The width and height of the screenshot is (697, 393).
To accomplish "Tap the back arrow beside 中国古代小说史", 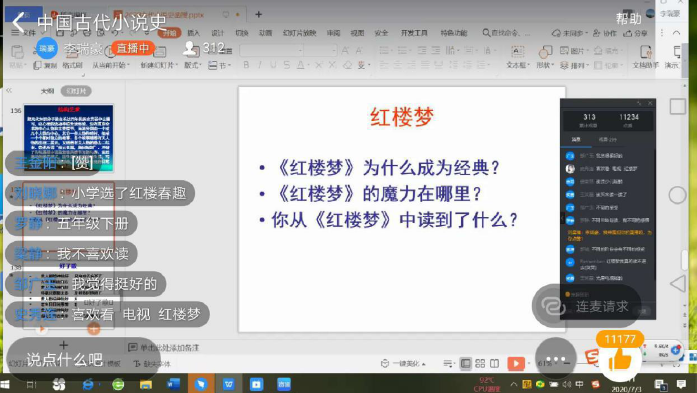I will (19, 23).
